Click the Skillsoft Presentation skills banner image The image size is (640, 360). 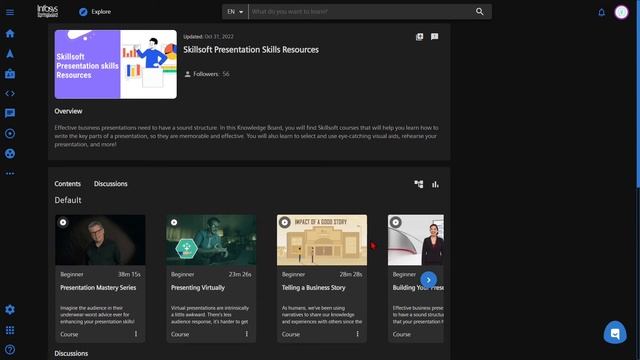pyautogui.click(x=116, y=64)
